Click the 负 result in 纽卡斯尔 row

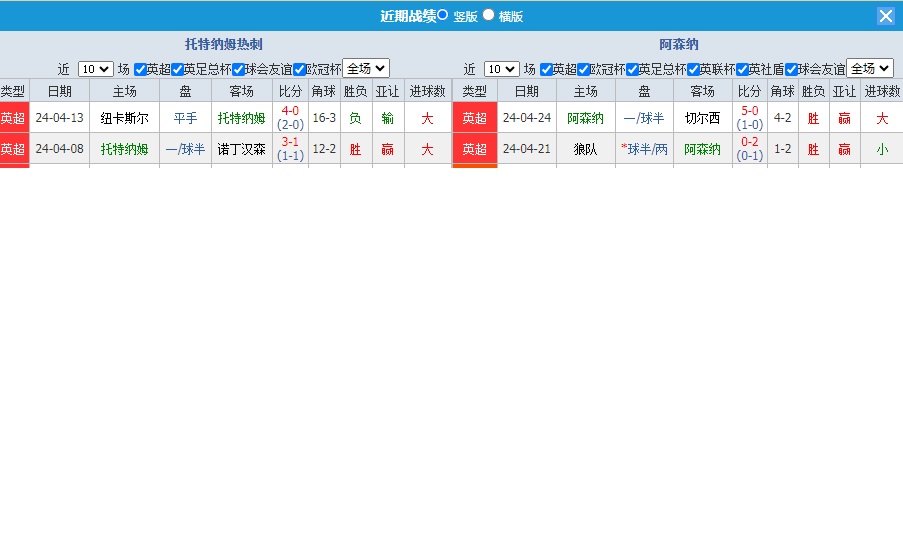[x=355, y=118]
